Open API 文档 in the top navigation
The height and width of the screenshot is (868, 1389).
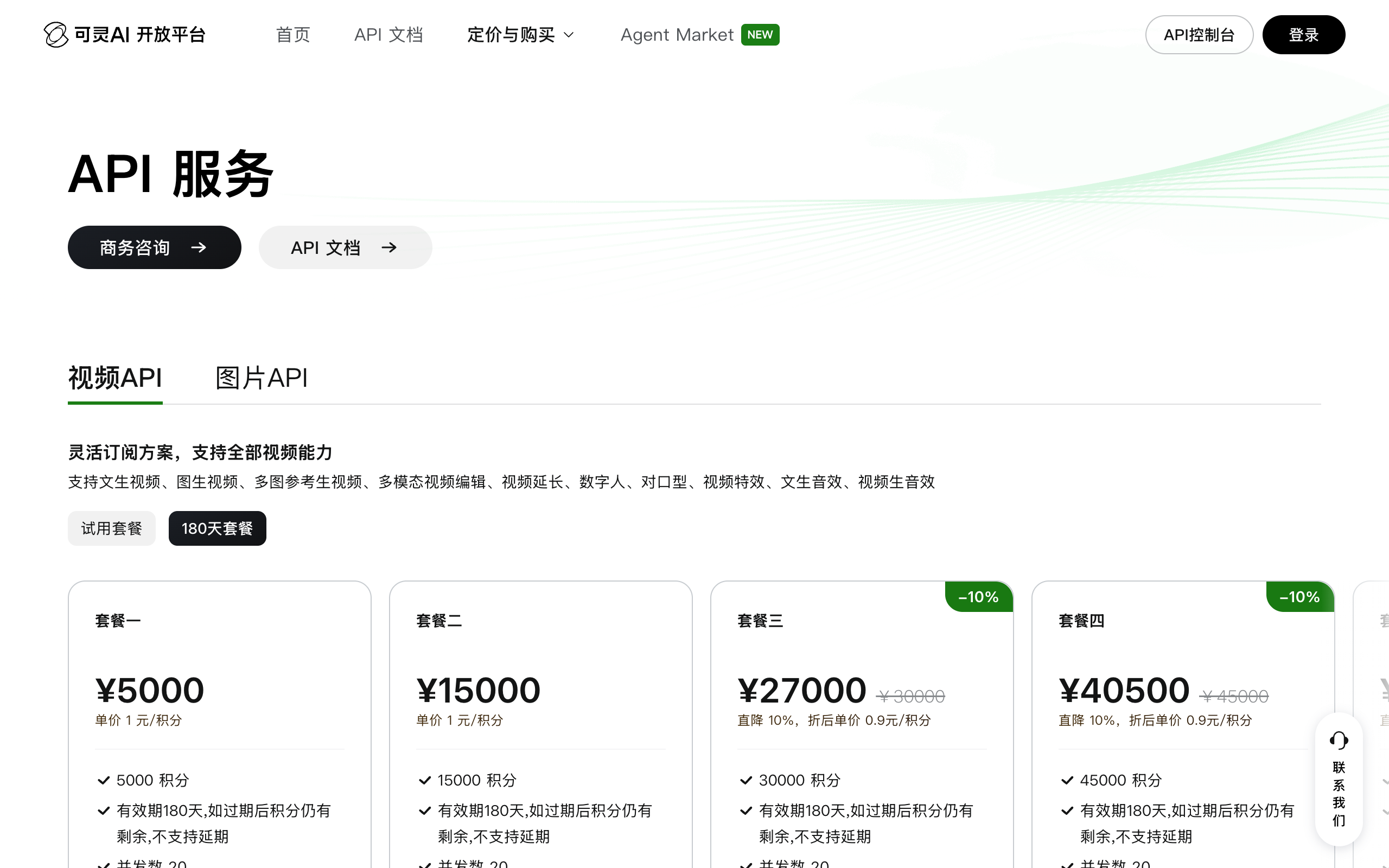pos(388,34)
